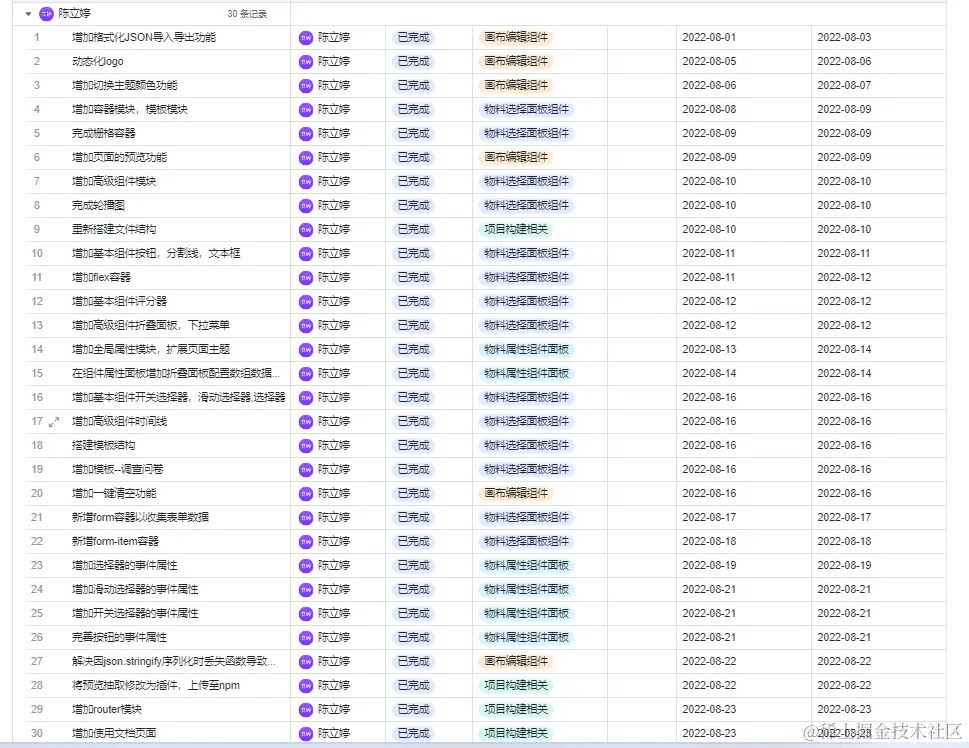Click the 已完成 status in row 22
This screenshot has height=748, width=969.
413,542
